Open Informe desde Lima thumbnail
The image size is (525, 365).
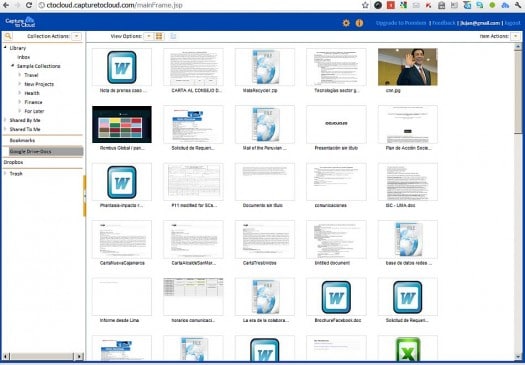(x=122, y=297)
